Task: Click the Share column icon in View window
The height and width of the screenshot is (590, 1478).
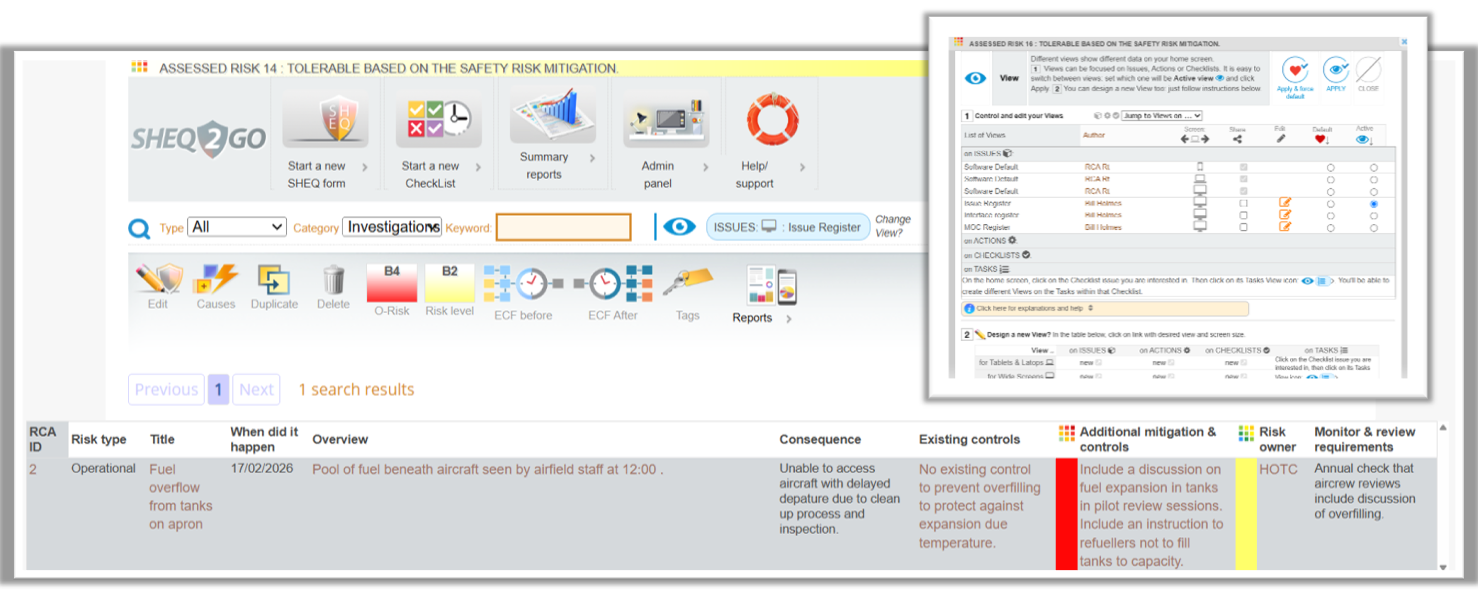Action: 1237,139
